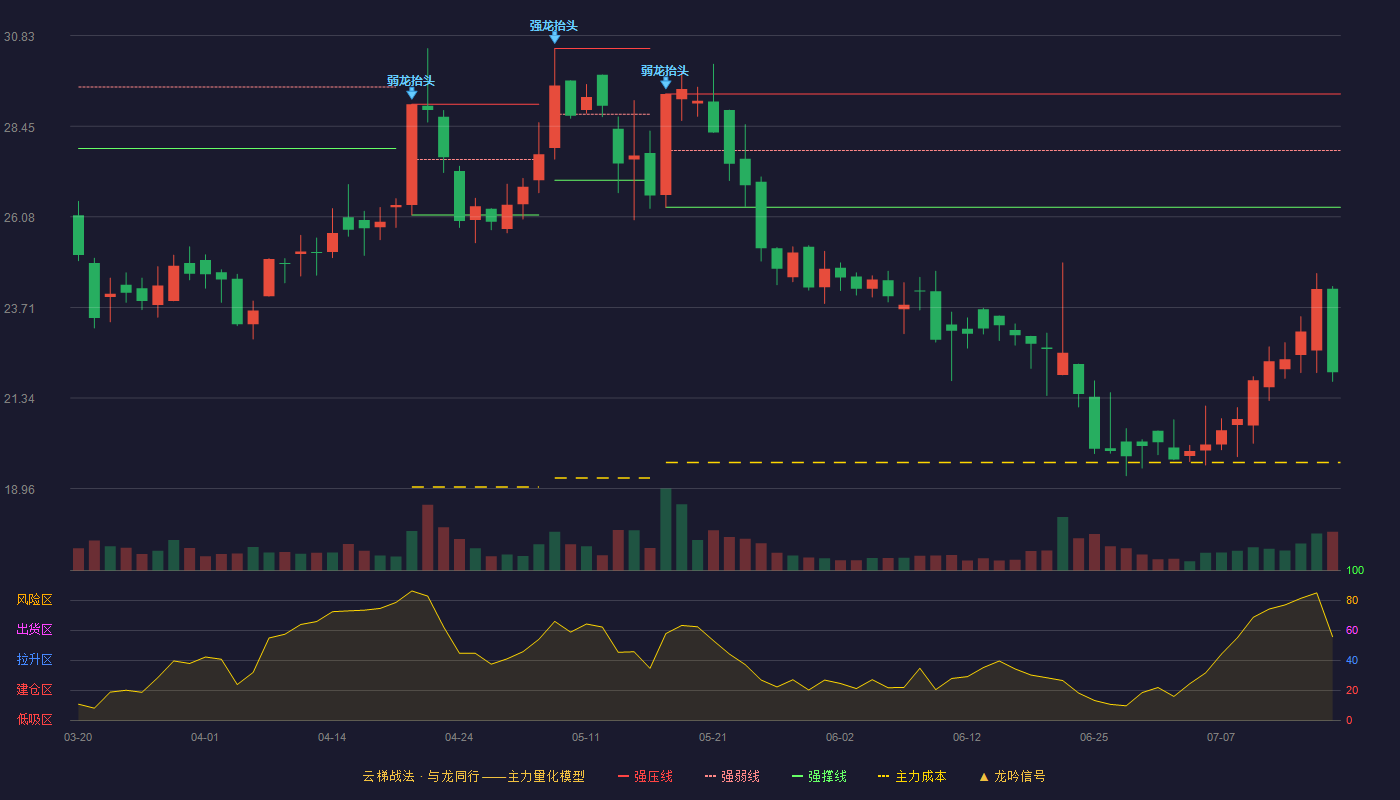Viewport: 1400px width, 800px height.
Task: Click the 06-02 date label
Action: click(x=840, y=737)
